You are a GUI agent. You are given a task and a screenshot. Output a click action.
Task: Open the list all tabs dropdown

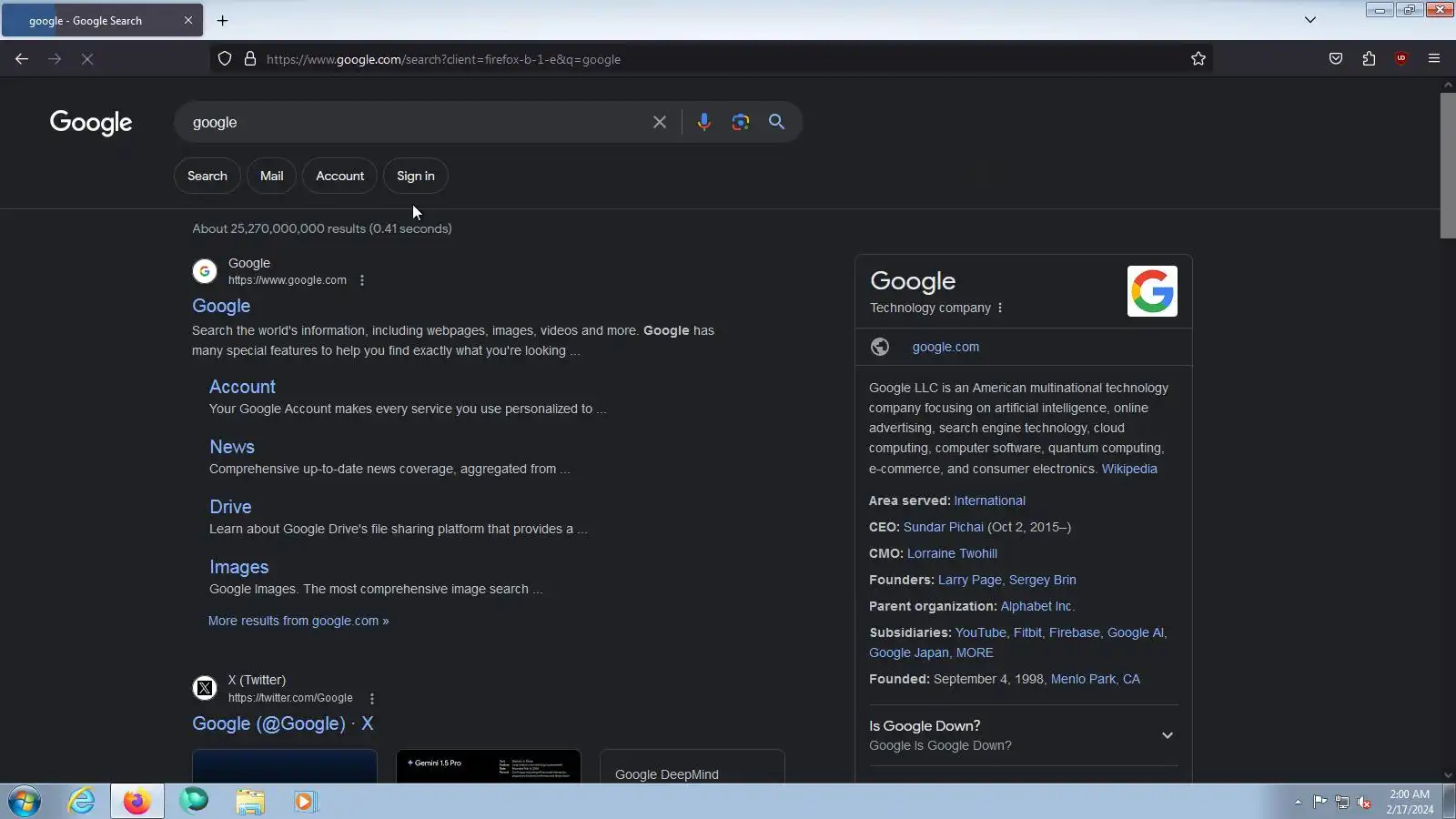tap(1310, 20)
